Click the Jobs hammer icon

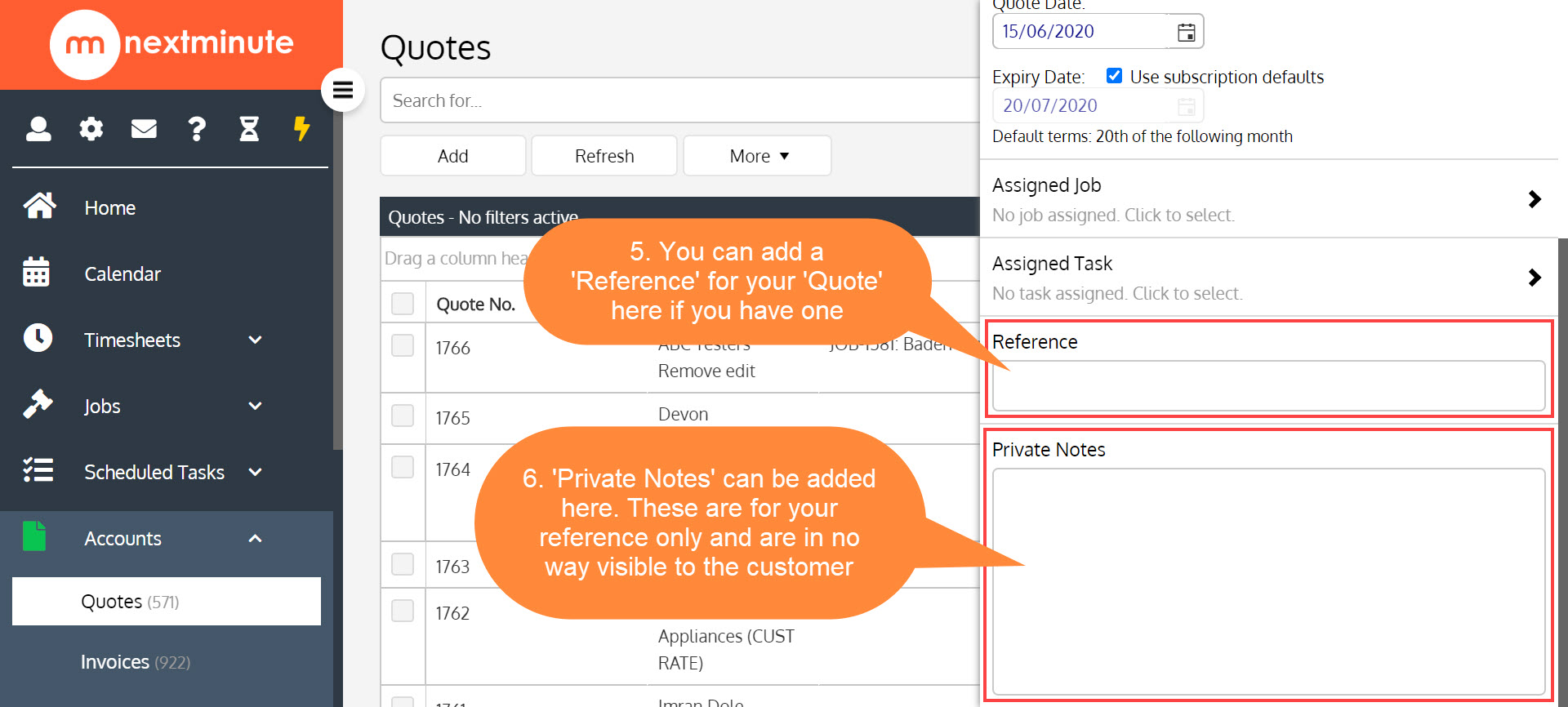point(38,404)
